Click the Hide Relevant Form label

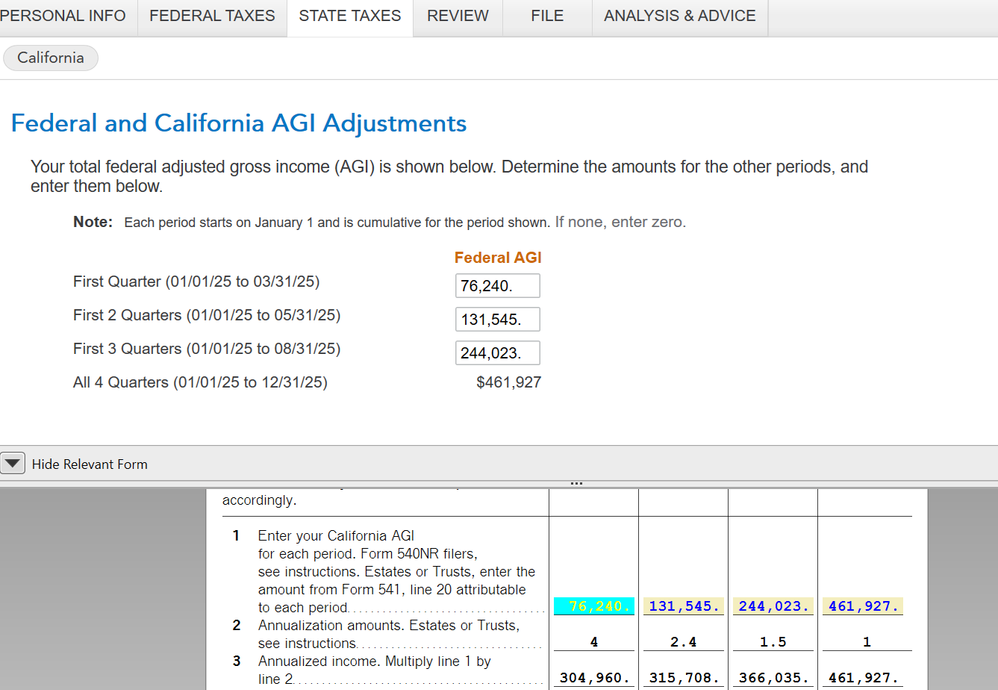(90, 464)
